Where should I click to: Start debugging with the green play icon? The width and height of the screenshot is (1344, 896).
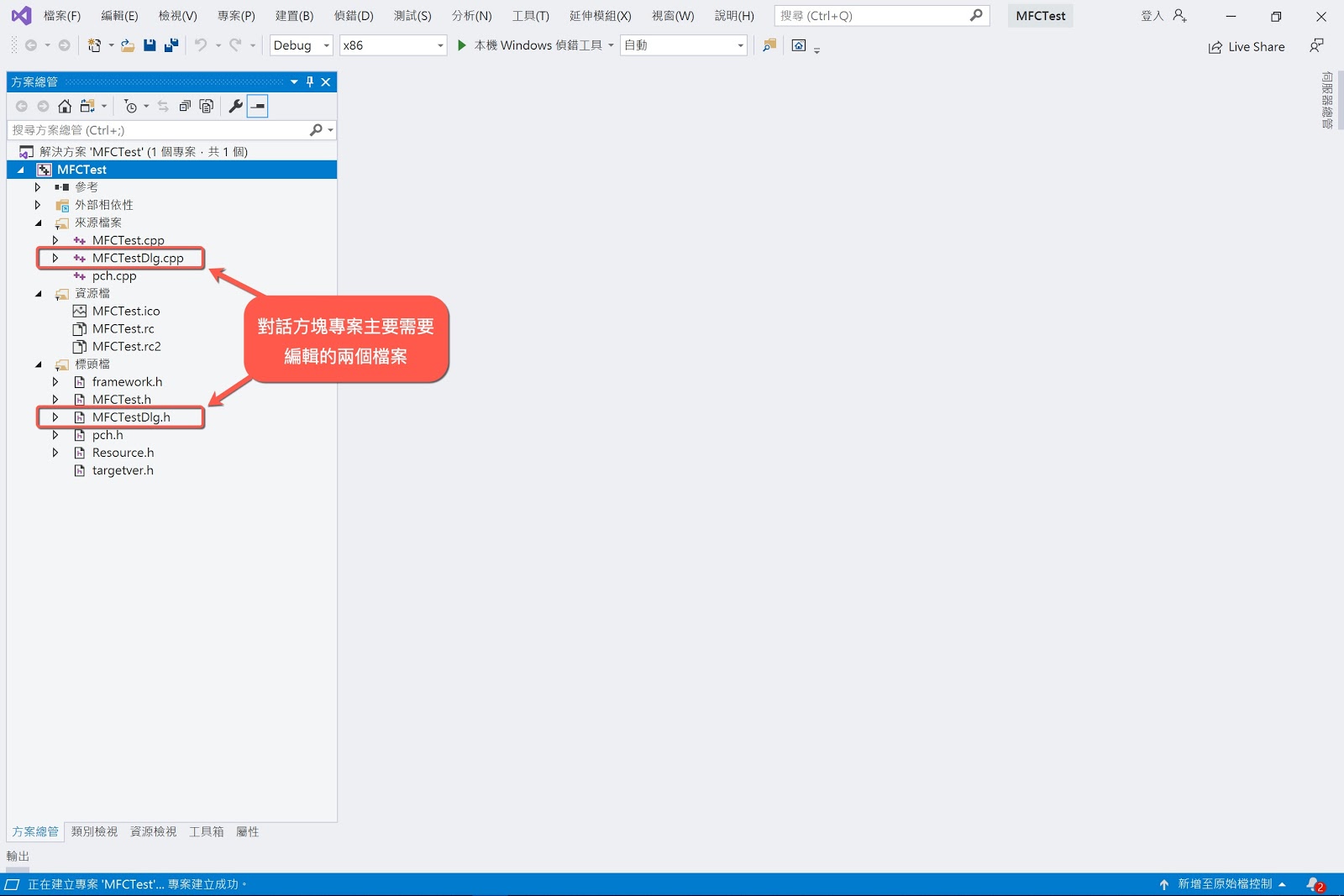461,45
